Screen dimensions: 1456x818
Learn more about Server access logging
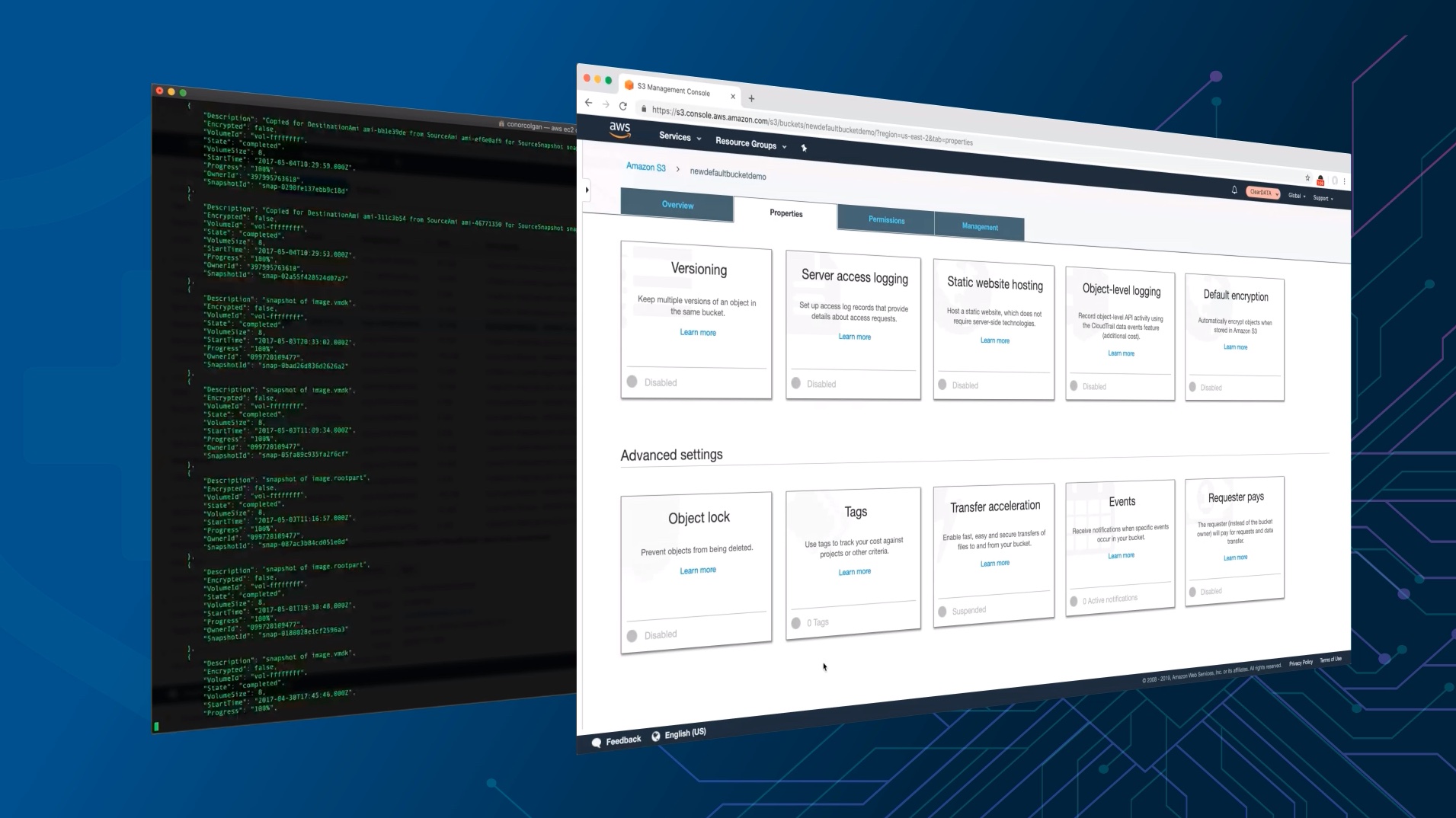[x=855, y=336]
